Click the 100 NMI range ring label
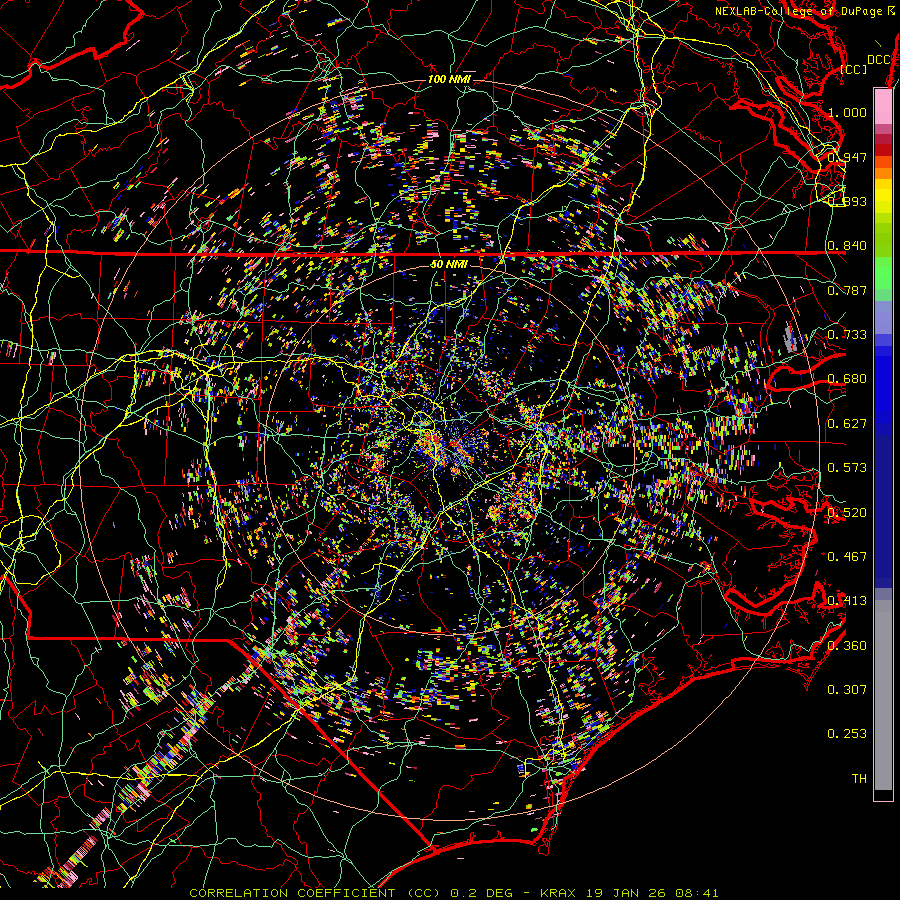The width and height of the screenshot is (900, 900). pyautogui.click(x=448, y=79)
